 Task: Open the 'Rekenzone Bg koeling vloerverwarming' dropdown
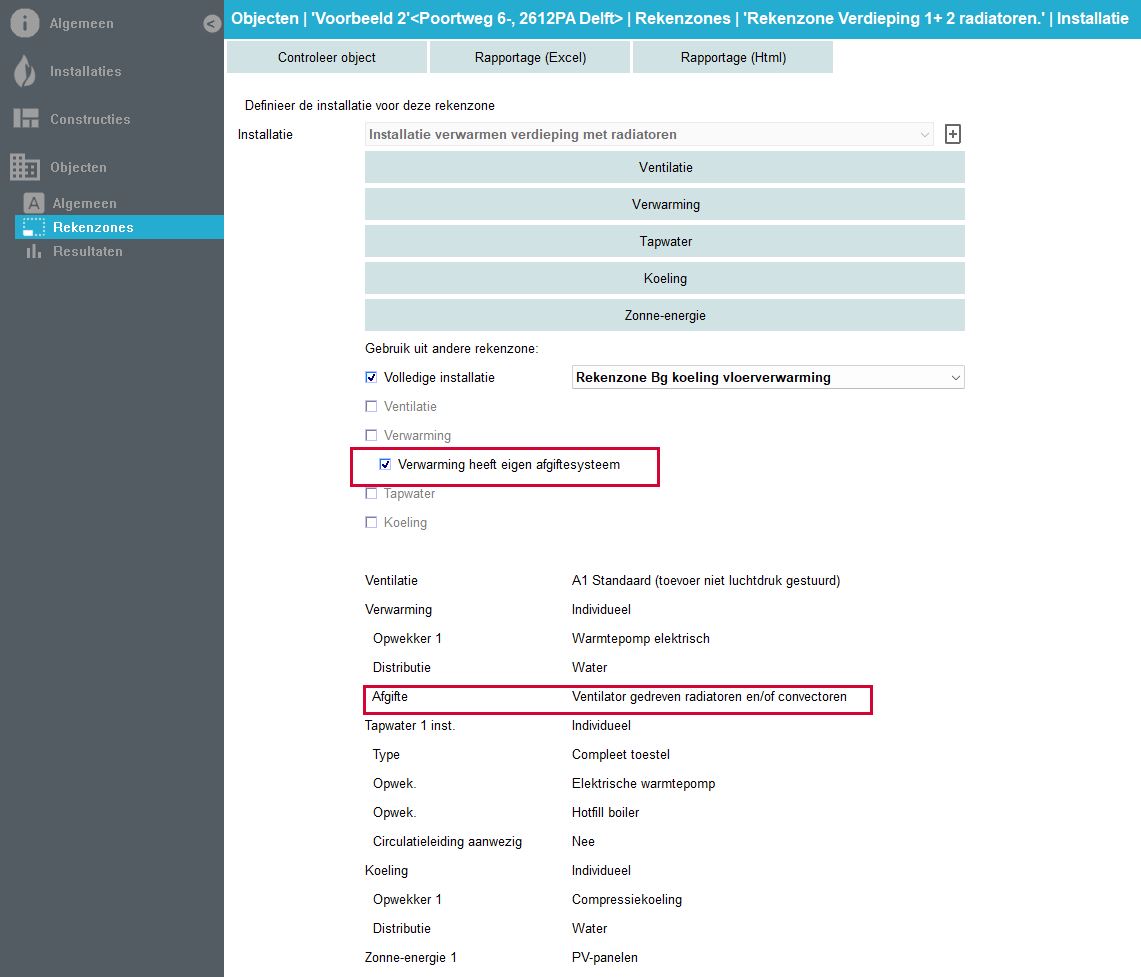point(768,378)
